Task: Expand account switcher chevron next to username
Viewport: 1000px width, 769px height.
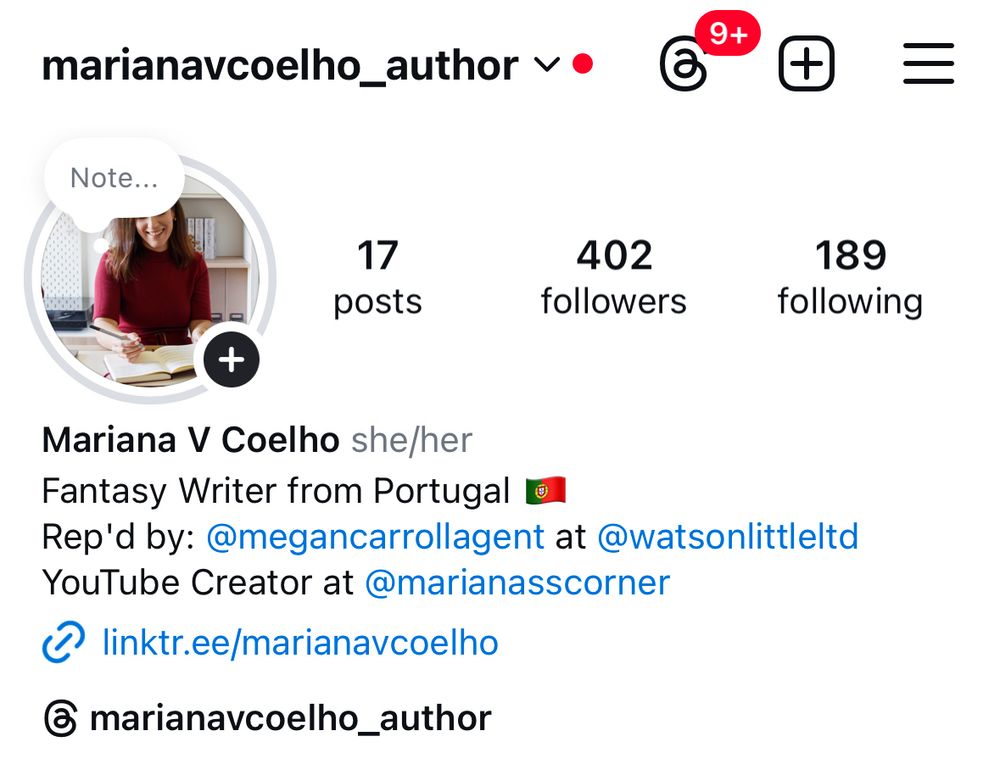Action: tap(547, 64)
